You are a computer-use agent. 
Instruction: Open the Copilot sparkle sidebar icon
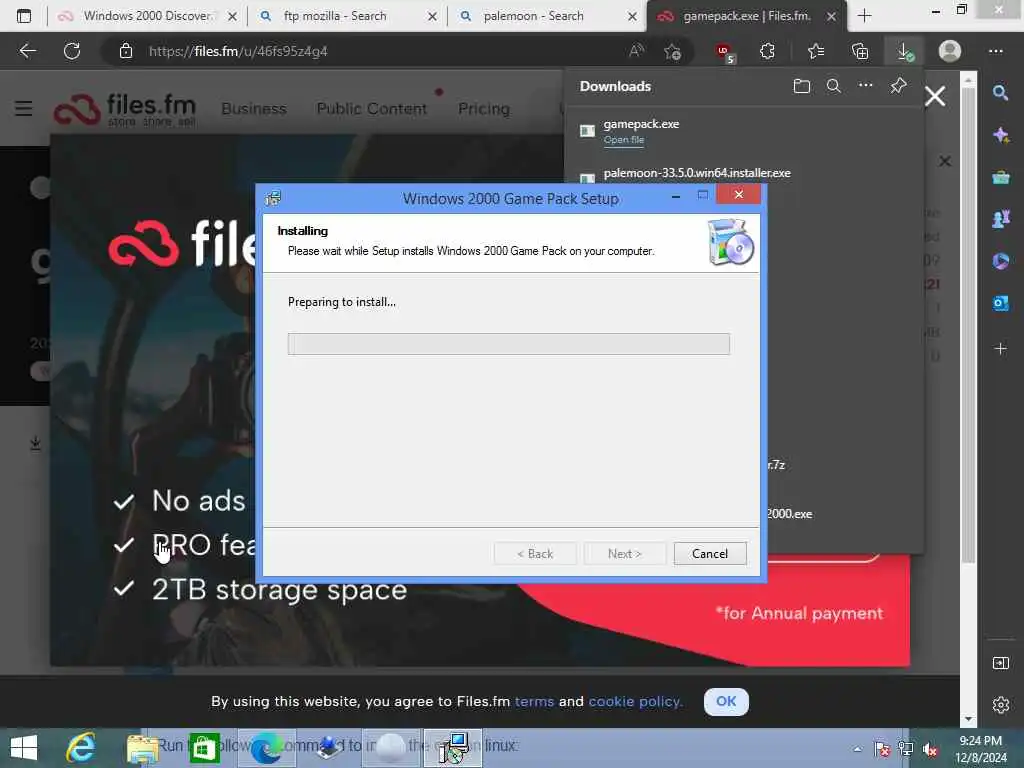pyautogui.click(x=1000, y=135)
